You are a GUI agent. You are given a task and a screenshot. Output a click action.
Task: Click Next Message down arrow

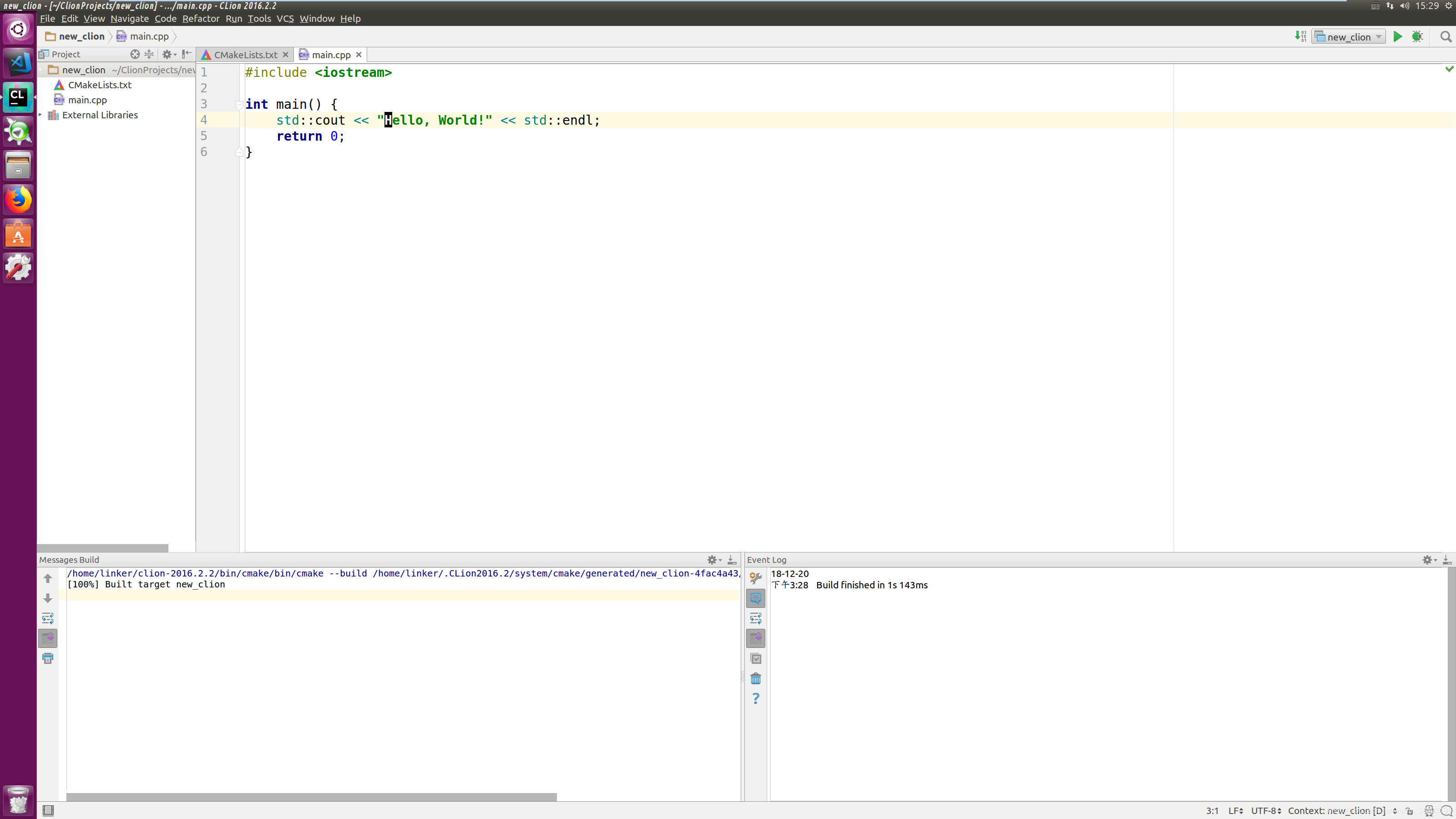(48, 598)
